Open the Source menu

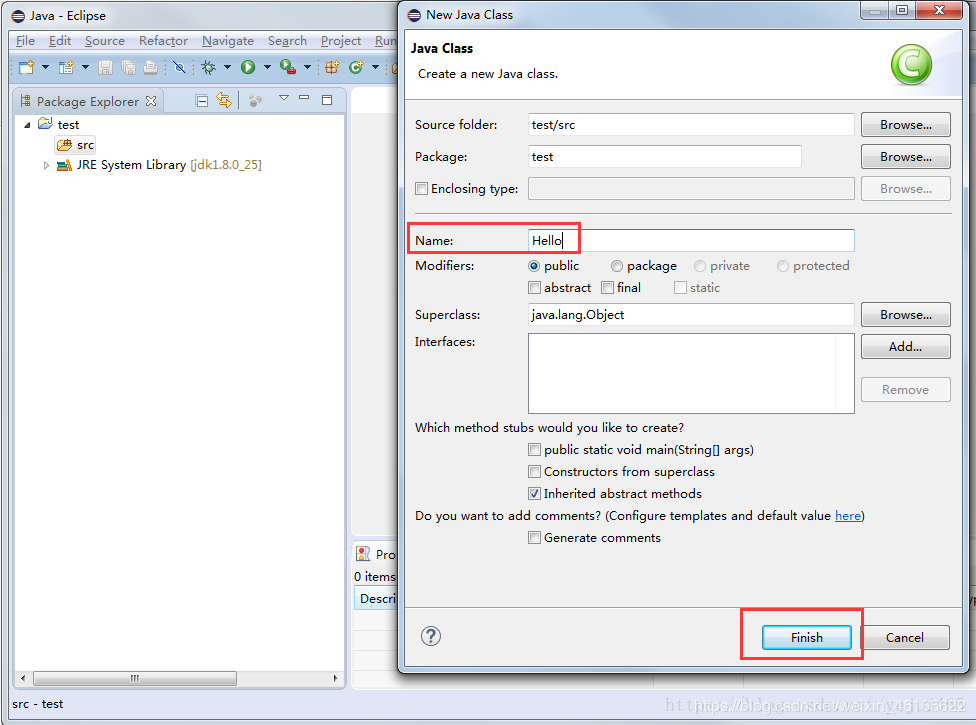pos(105,40)
